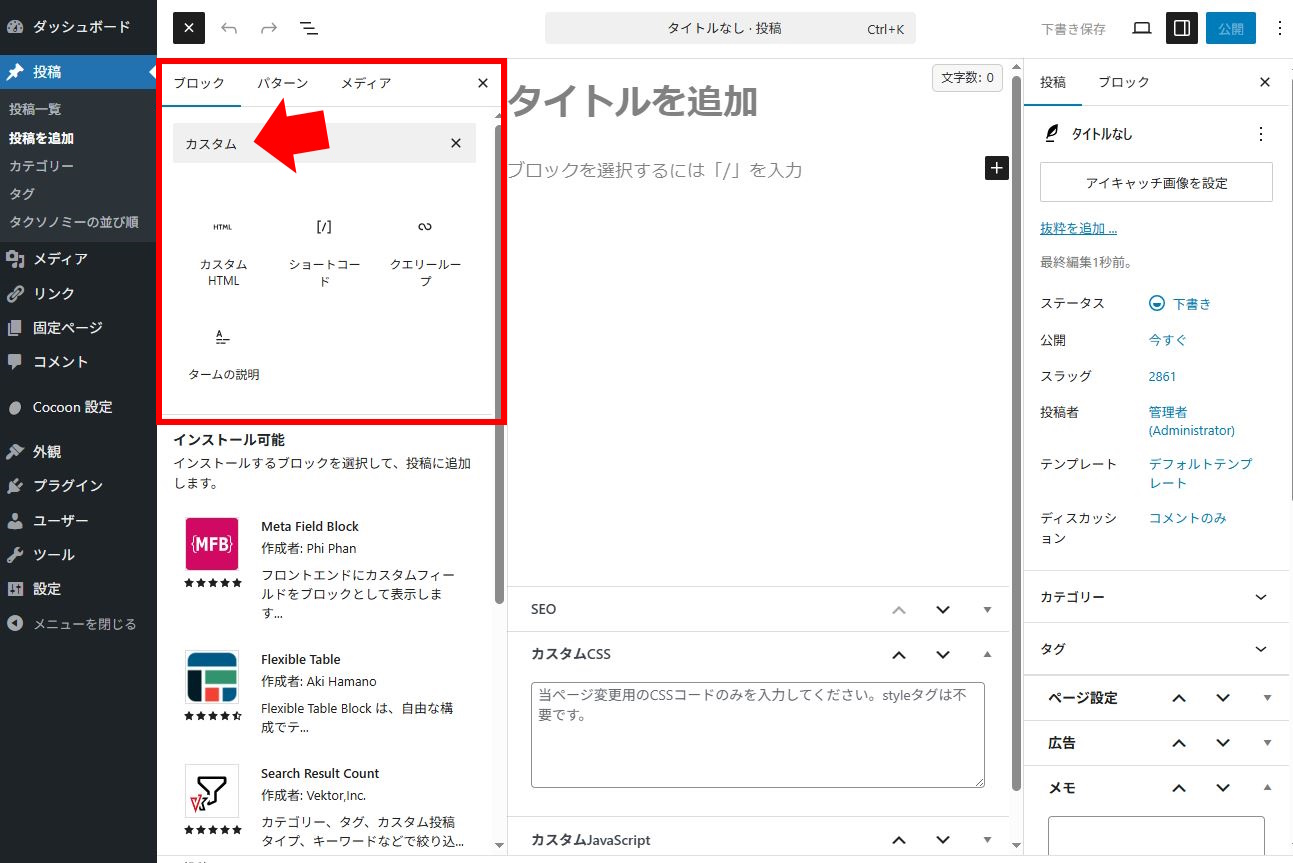The image size is (1293, 863).
Task: Open the preview laptop icon
Action: point(1142,28)
